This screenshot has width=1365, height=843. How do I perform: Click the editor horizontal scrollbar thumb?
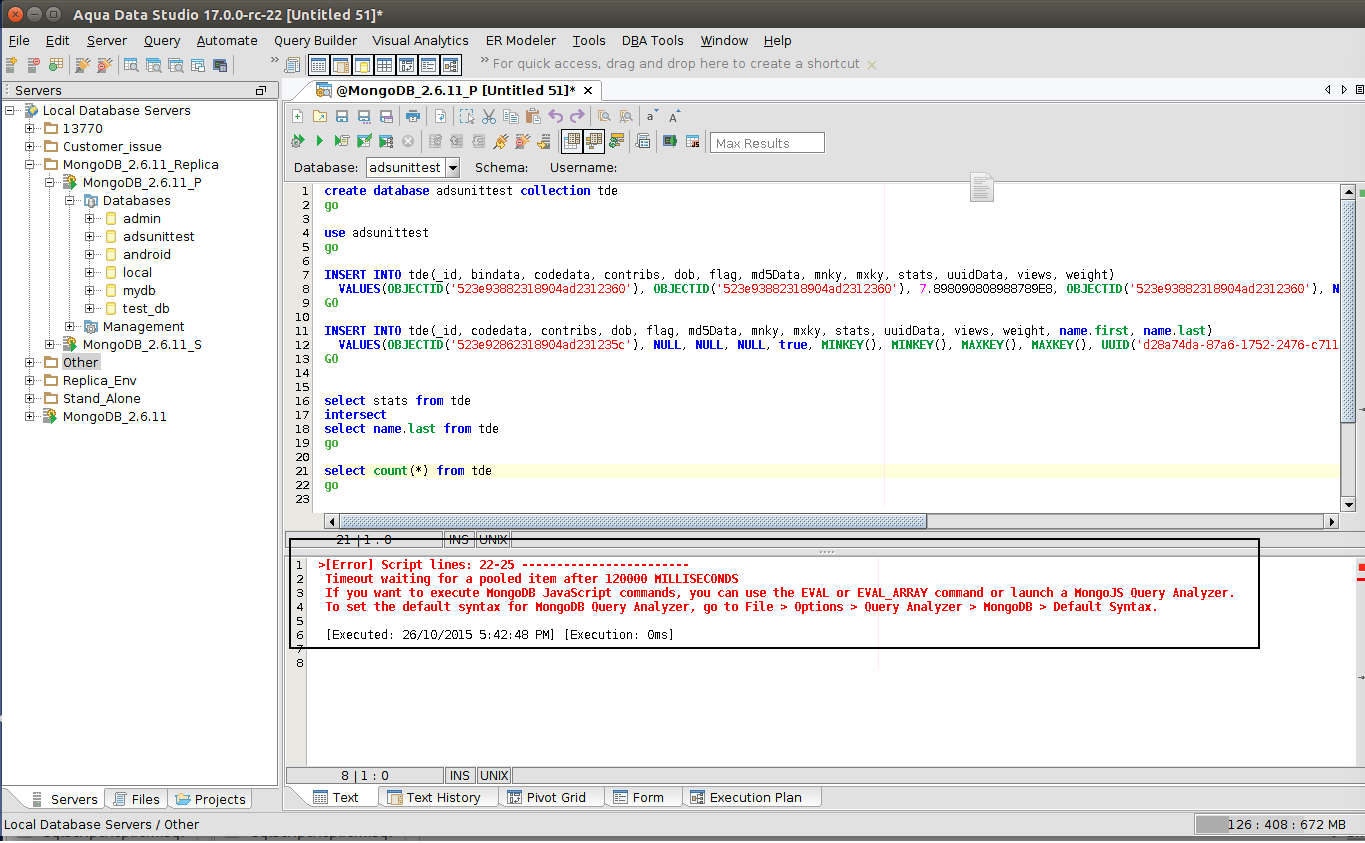[633, 521]
